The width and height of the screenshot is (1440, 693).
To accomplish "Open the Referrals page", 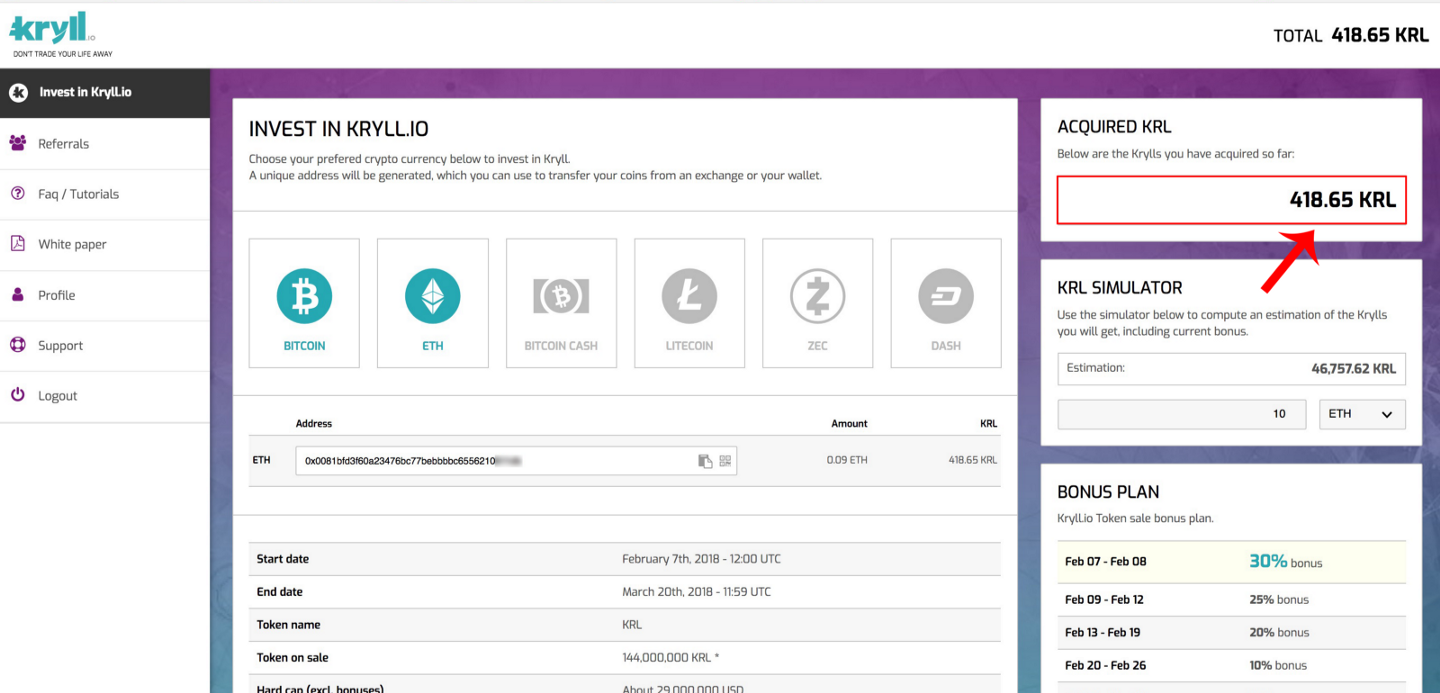I will click(105, 144).
